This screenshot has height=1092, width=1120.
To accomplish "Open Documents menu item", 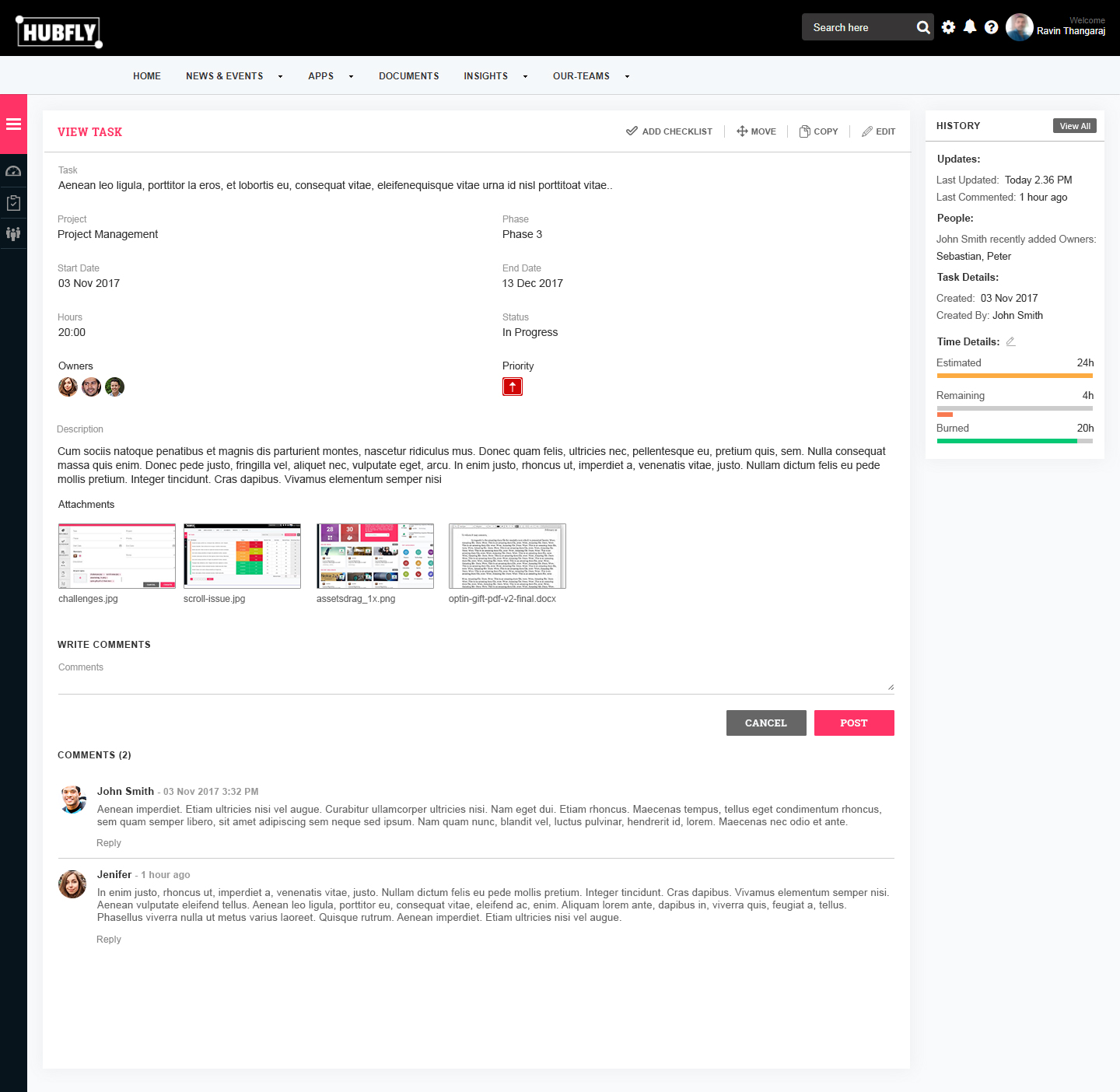I will pyautogui.click(x=409, y=76).
